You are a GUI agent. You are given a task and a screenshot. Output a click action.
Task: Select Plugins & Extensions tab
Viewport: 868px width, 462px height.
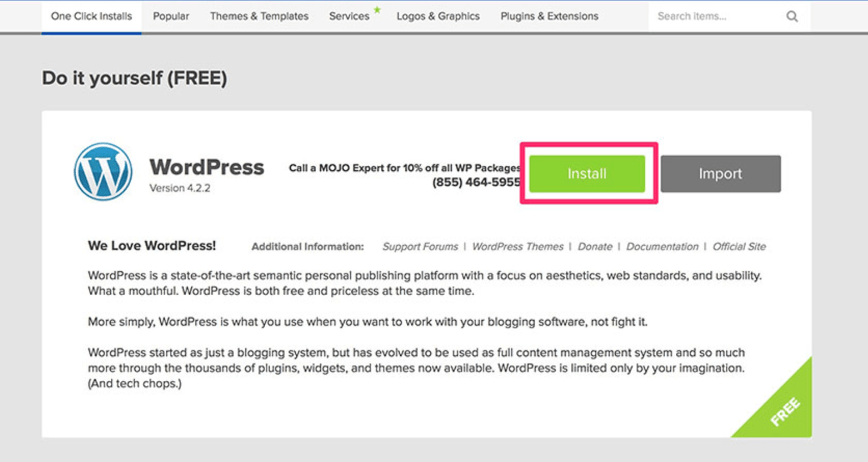coord(549,17)
